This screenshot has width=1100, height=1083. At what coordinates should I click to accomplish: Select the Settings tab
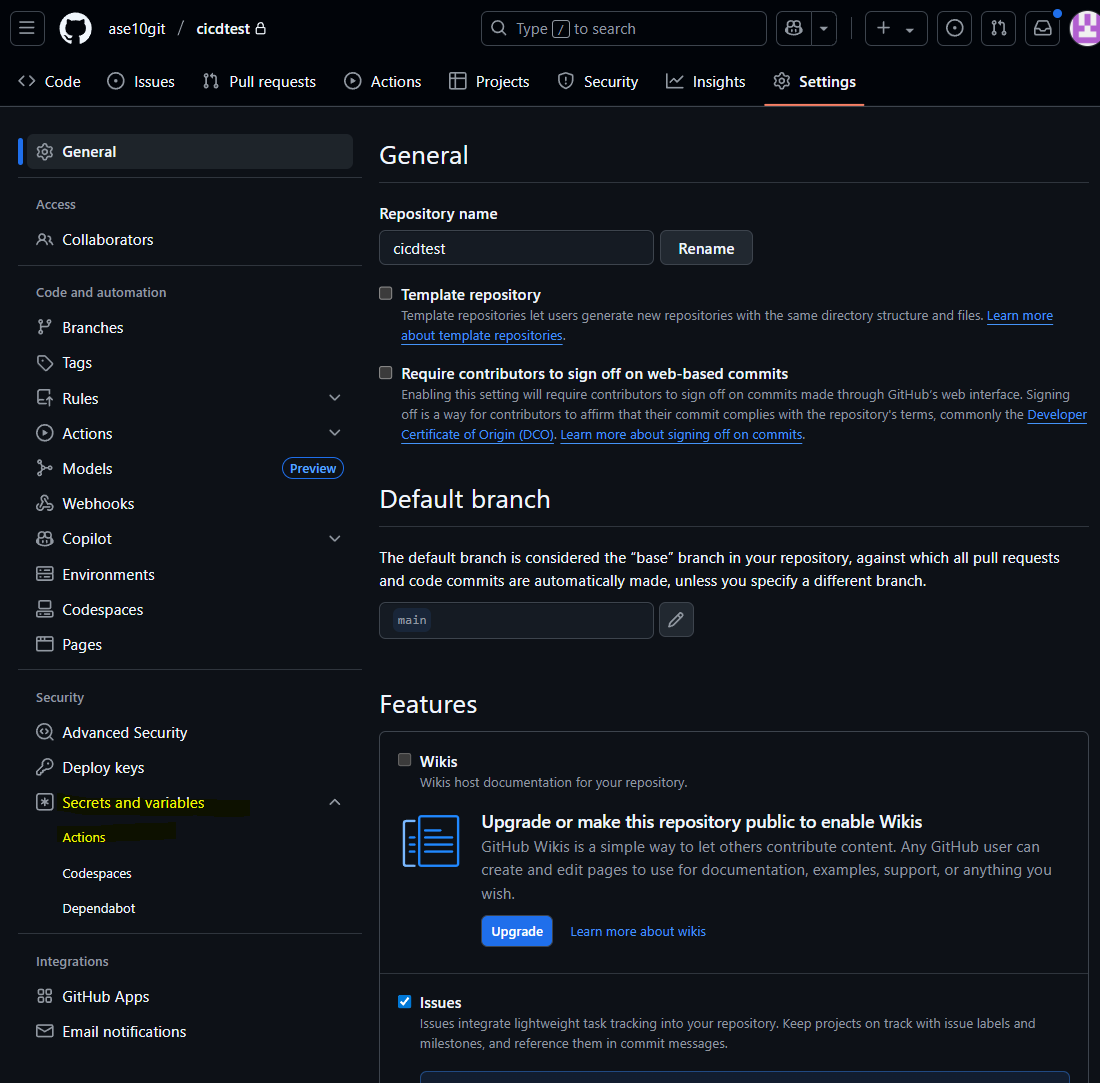tap(814, 81)
